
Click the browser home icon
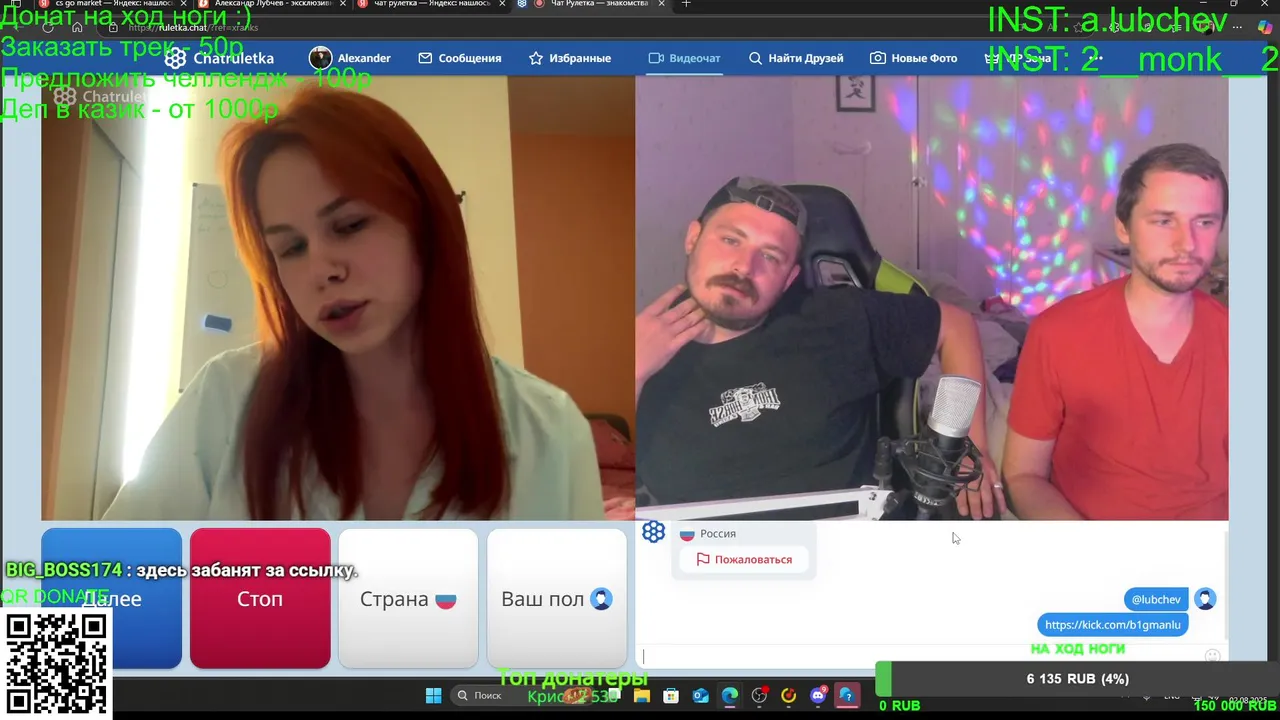[77, 27]
